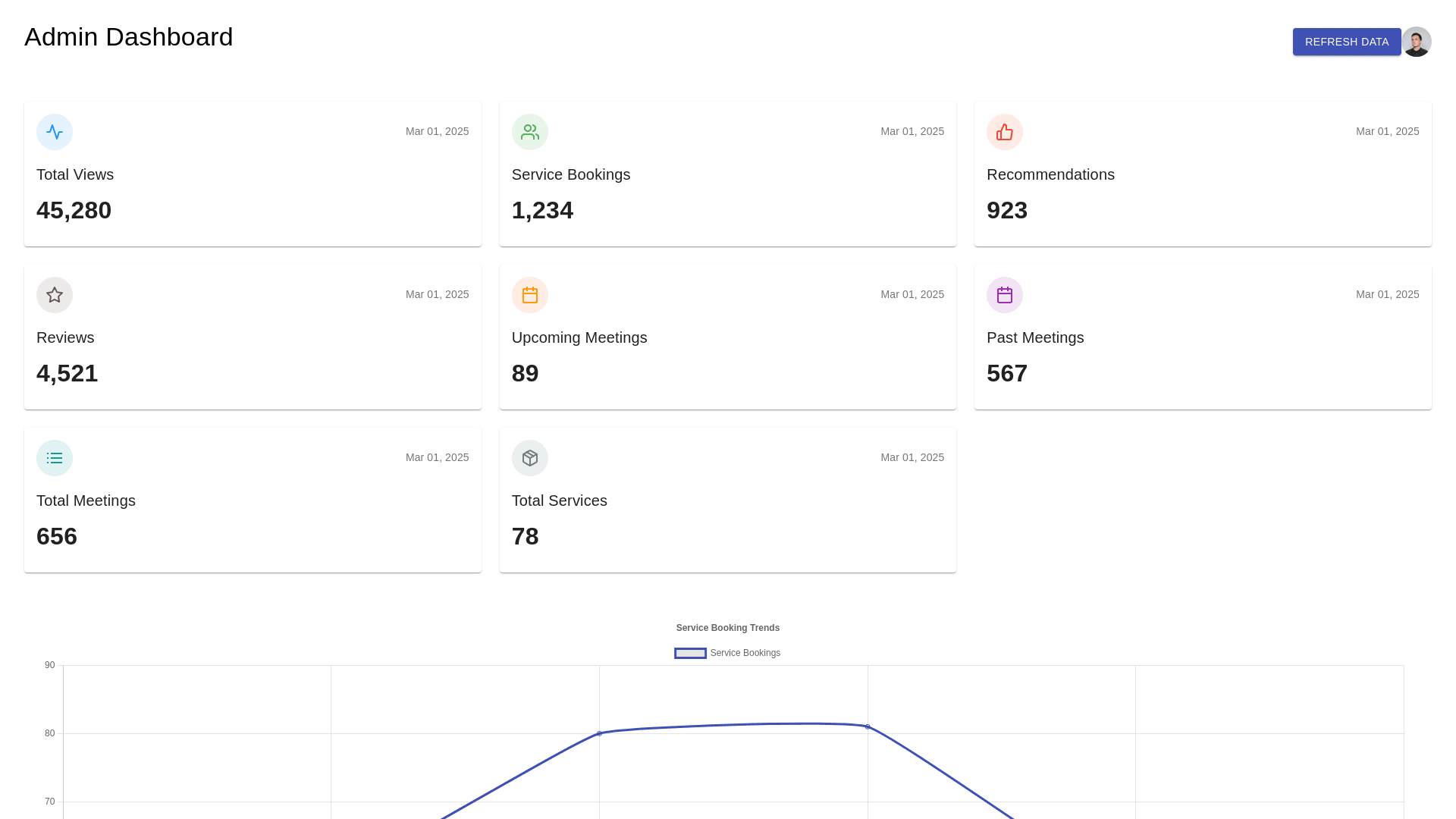Screen dimensions: 1456x819
Task: Click the Service Bookings legend color box
Action: point(690,653)
